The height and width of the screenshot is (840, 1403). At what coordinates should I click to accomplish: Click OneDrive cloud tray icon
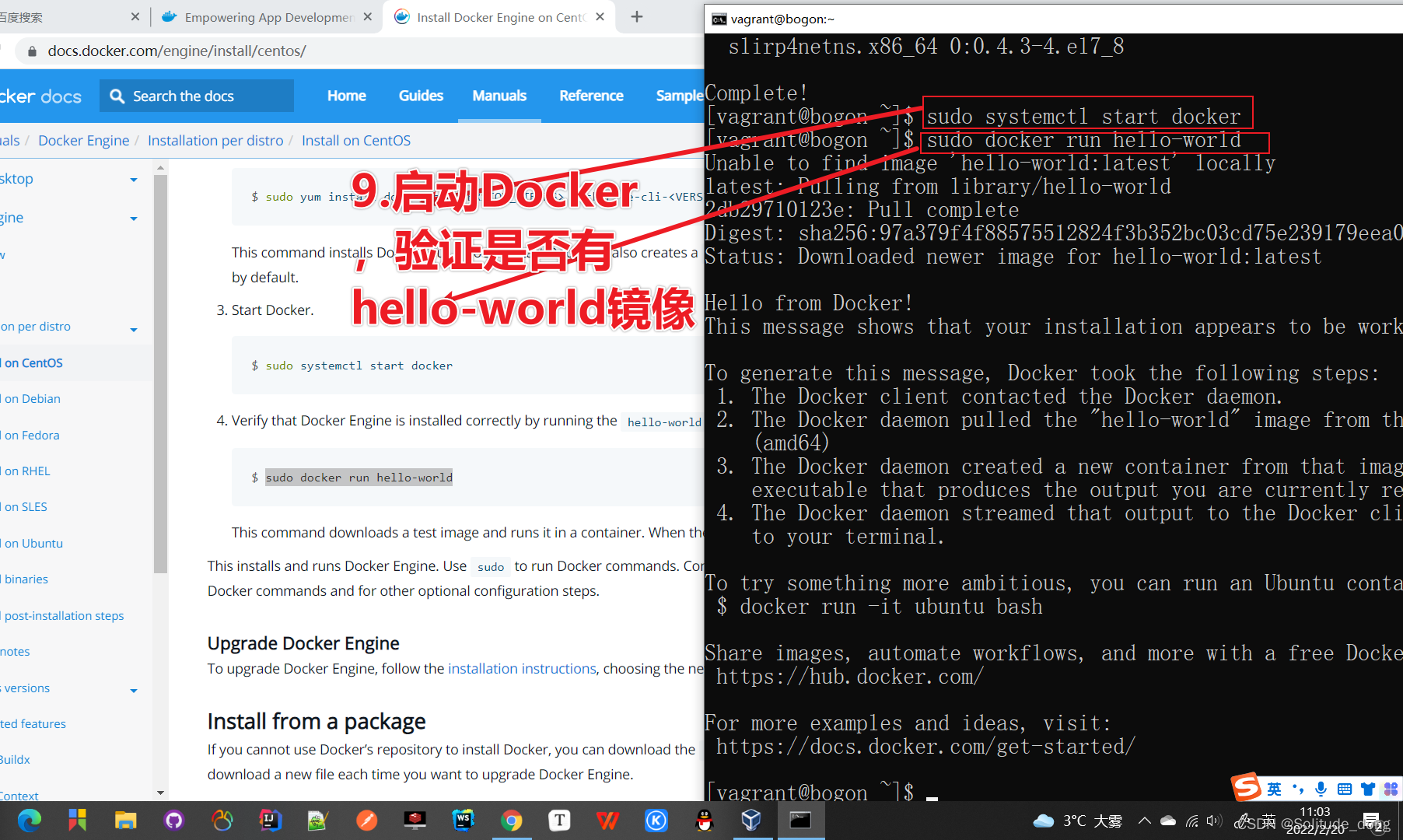click(1168, 821)
